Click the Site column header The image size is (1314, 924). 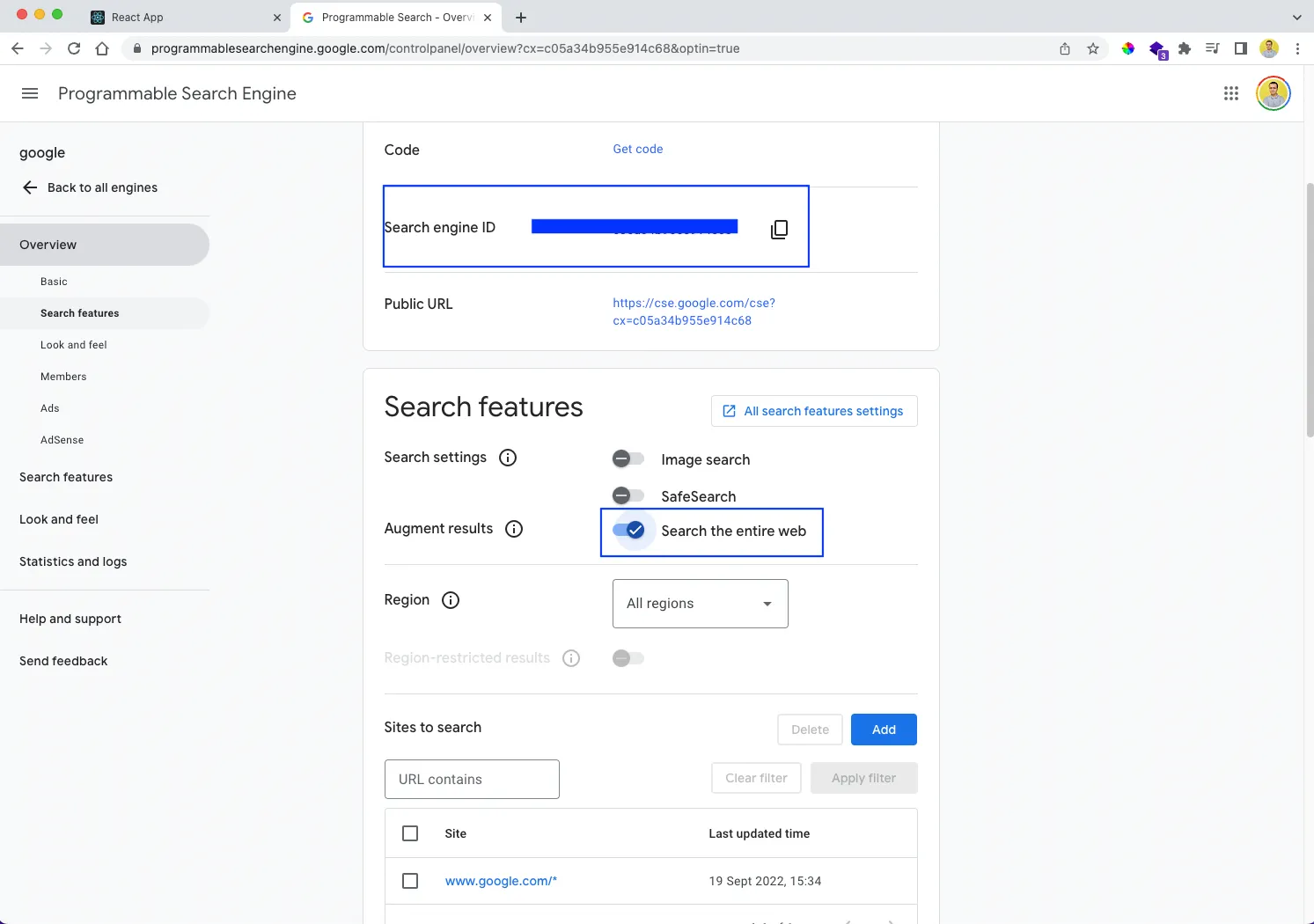(456, 833)
